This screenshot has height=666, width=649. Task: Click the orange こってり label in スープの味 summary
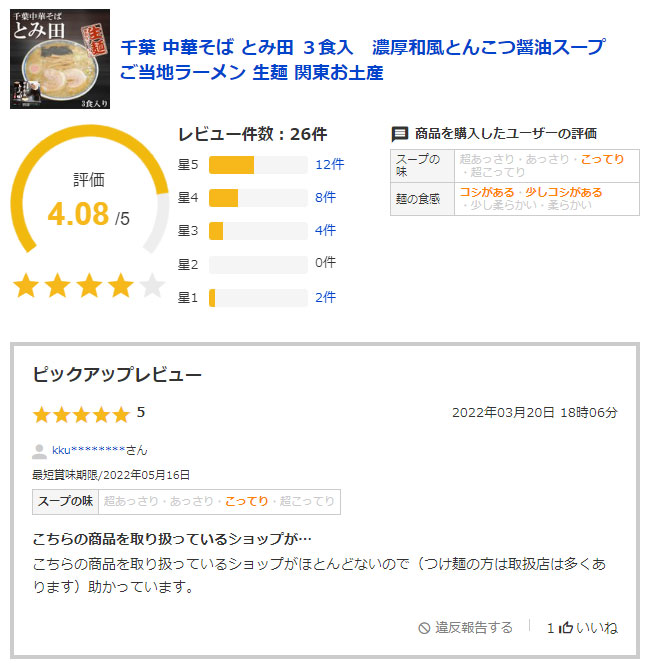coord(602,159)
